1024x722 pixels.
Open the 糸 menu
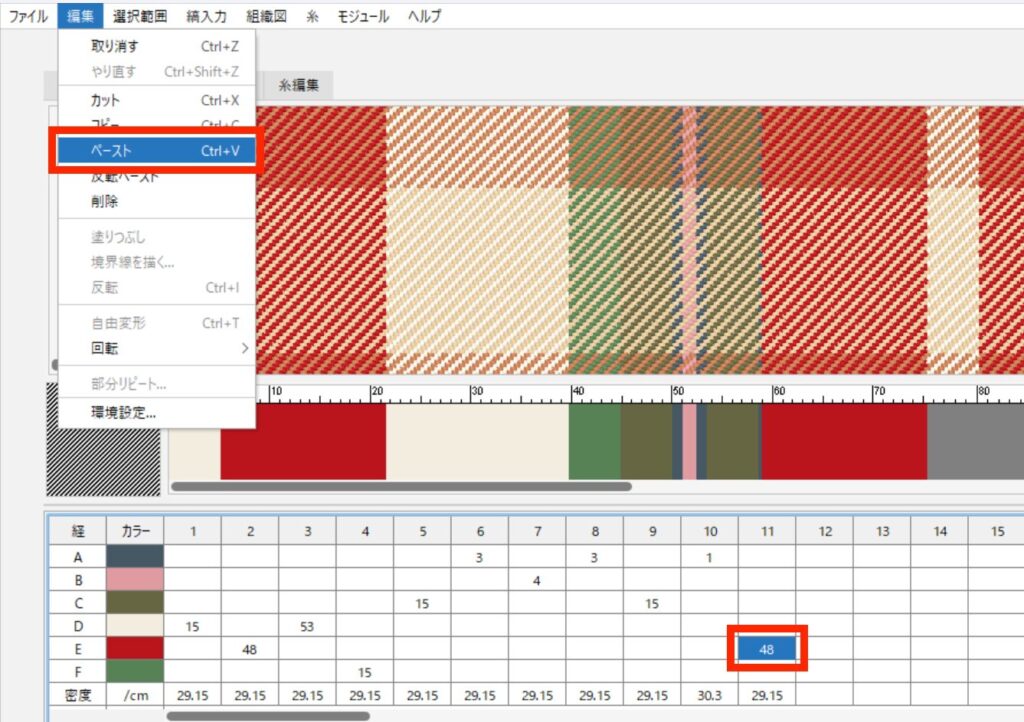click(x=312, y=16)
